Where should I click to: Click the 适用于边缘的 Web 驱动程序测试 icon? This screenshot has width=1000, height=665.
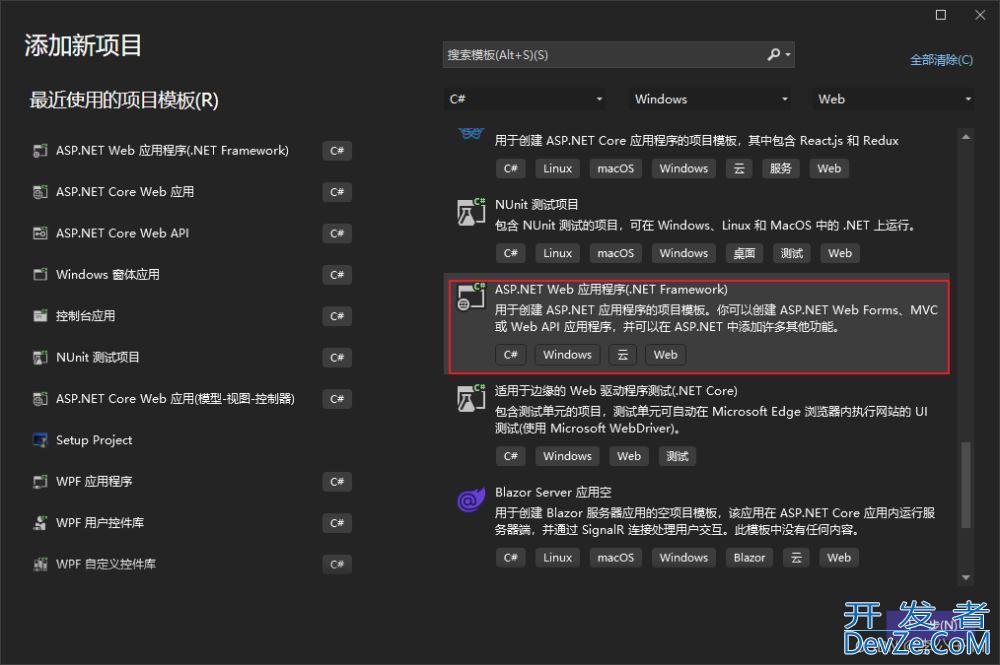click(471, 398)
